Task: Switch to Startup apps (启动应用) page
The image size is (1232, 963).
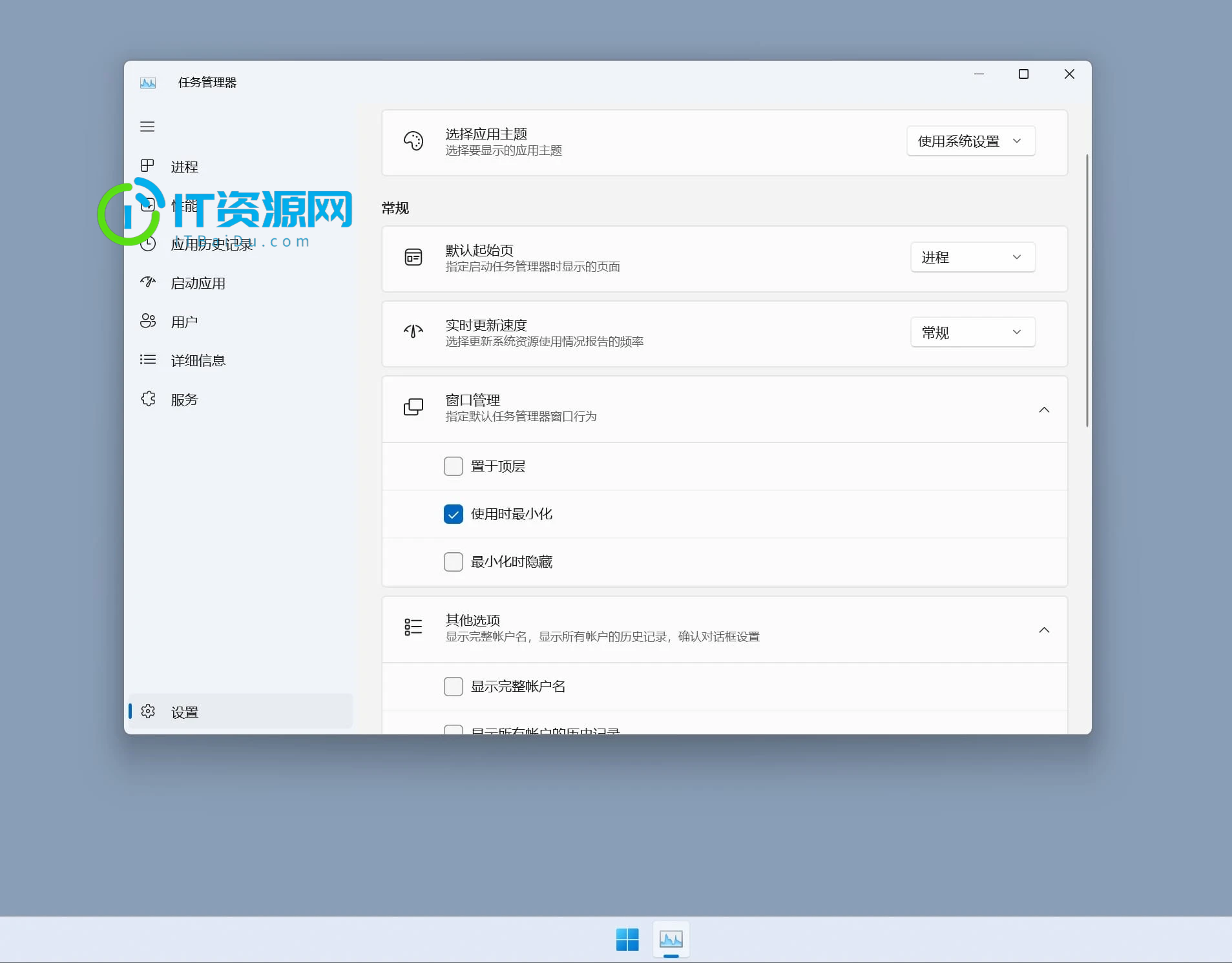Action: [x=240, y=283]
